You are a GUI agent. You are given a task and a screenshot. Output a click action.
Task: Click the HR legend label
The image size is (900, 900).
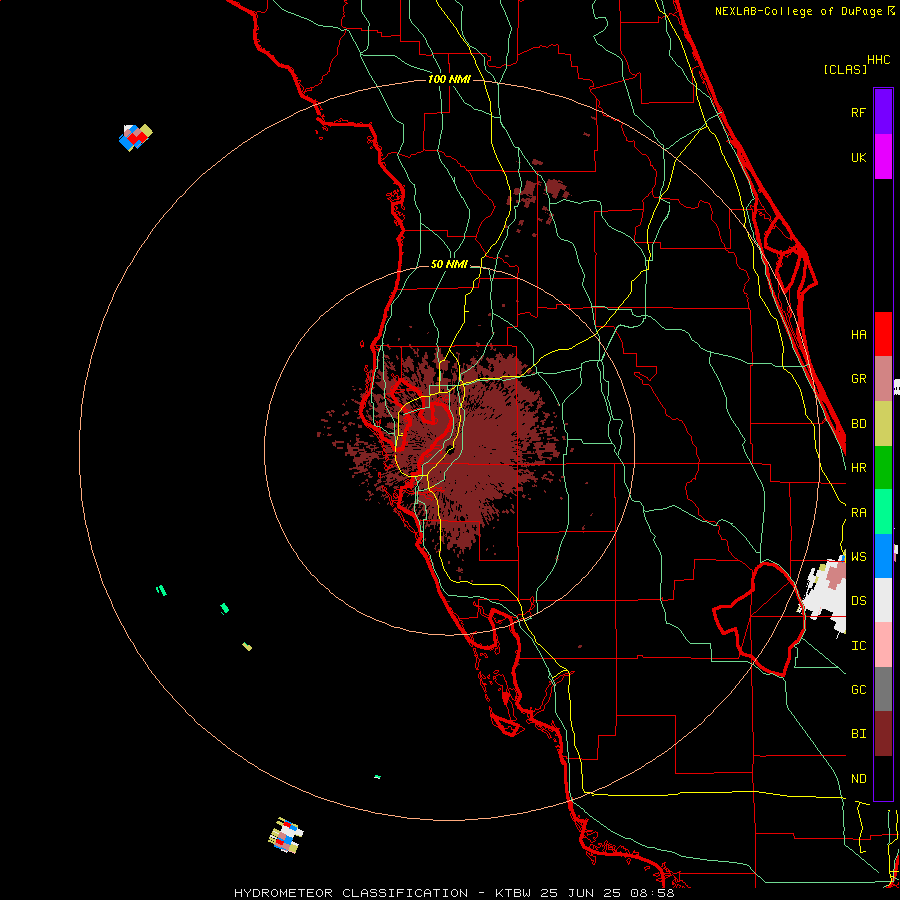coord(858,468)
